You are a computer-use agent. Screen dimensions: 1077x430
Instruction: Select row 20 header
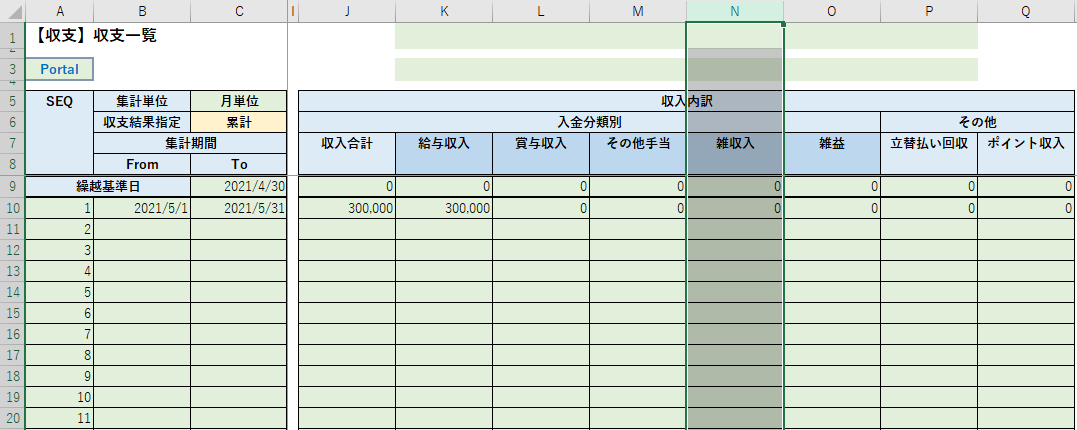pyautogui.click(x=12, y=419)
